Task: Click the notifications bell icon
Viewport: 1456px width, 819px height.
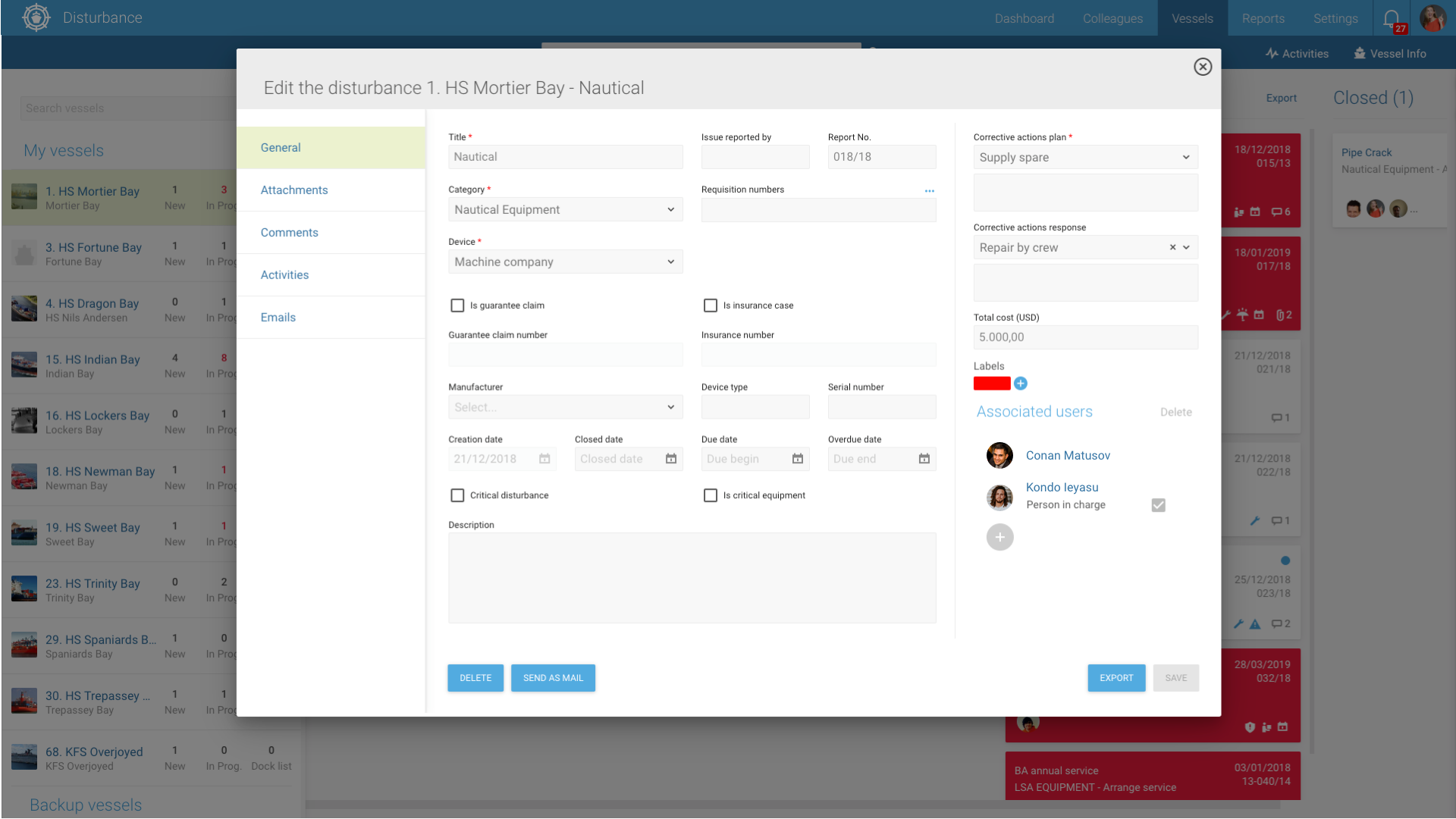Action: pos(1391,18)
